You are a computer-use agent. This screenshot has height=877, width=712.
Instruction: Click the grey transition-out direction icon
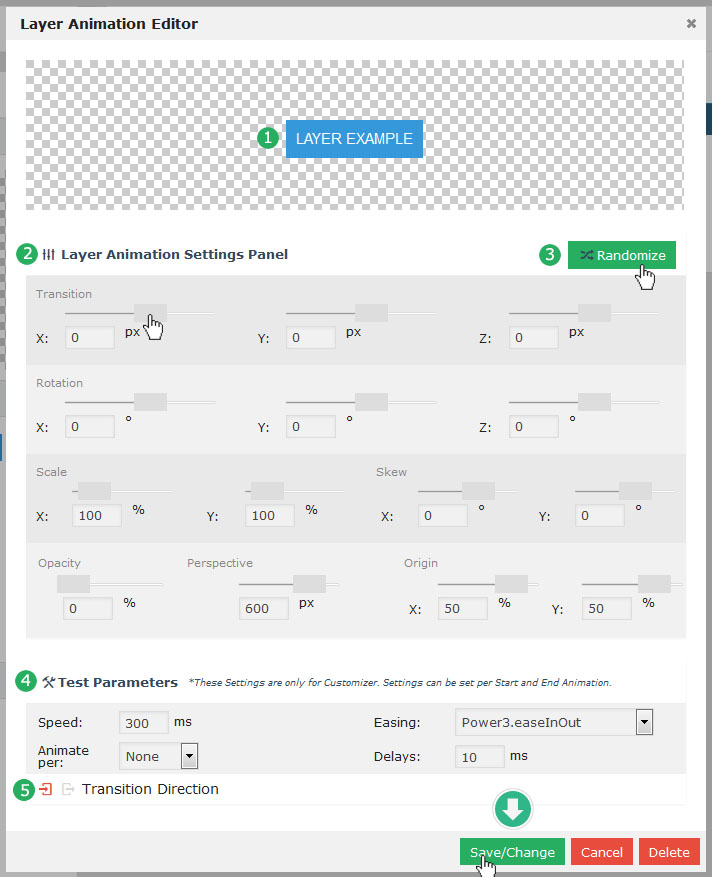pyautogui.click(x=68, y=789)
